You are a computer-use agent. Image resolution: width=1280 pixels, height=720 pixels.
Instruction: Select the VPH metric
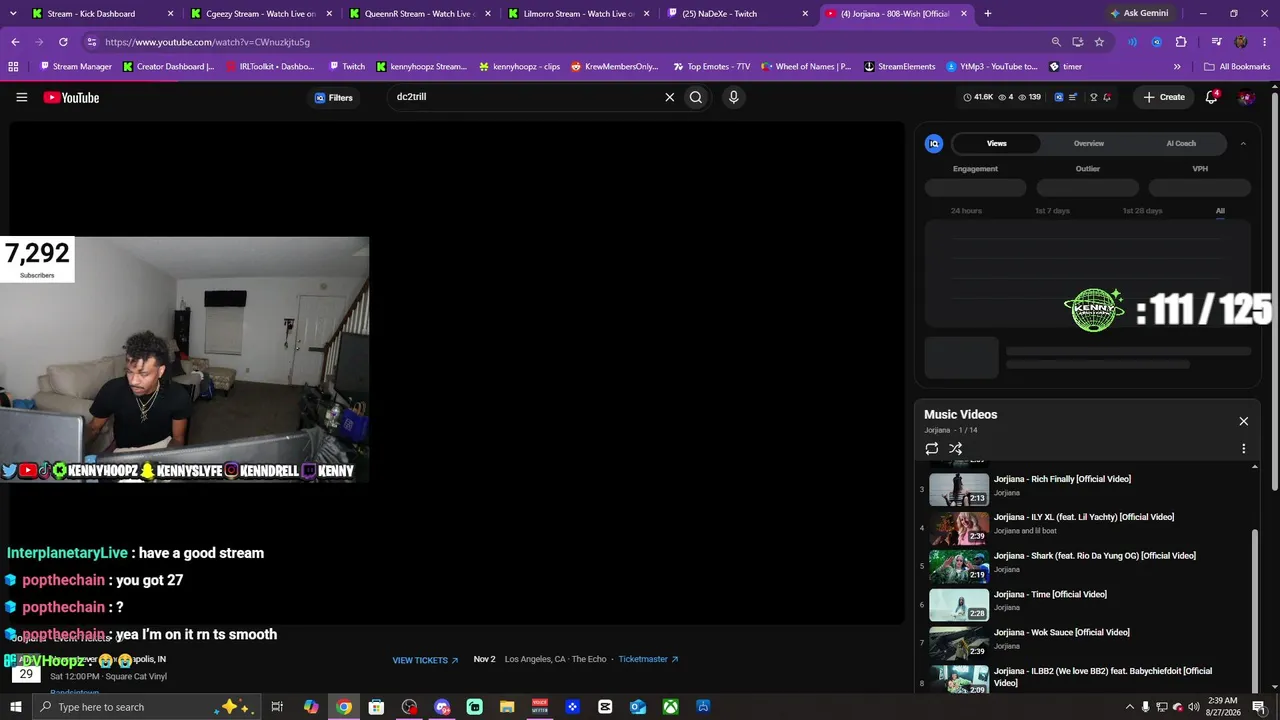tap(1200, 169)
